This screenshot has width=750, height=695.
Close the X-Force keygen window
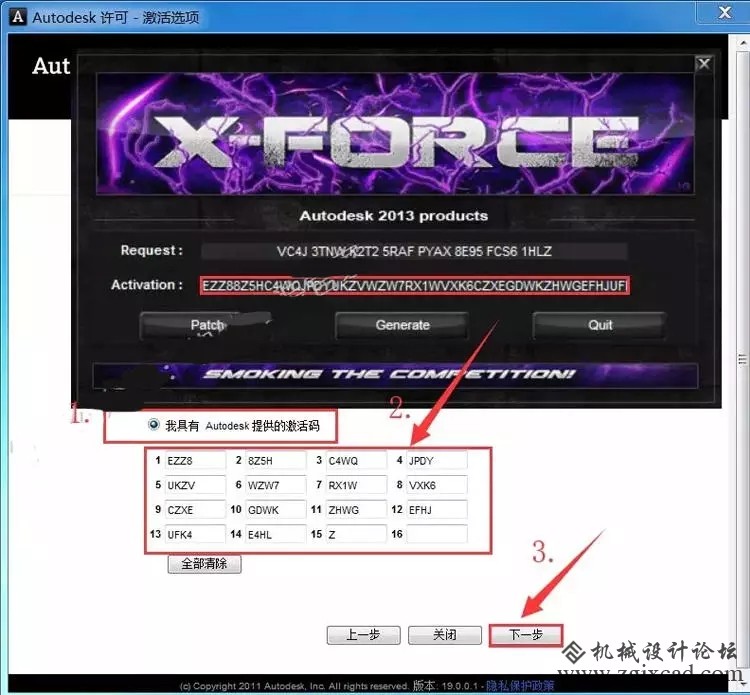tap(704, 63)
